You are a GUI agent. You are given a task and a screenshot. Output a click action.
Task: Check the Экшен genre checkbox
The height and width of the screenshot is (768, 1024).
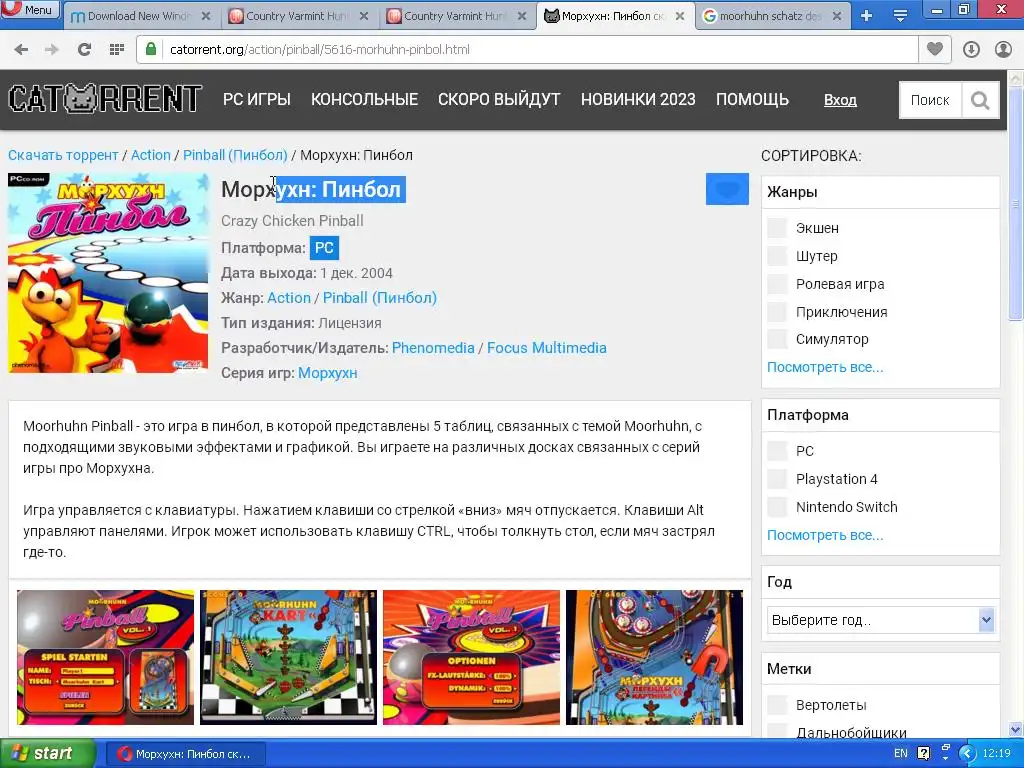[x=777, y=228]
